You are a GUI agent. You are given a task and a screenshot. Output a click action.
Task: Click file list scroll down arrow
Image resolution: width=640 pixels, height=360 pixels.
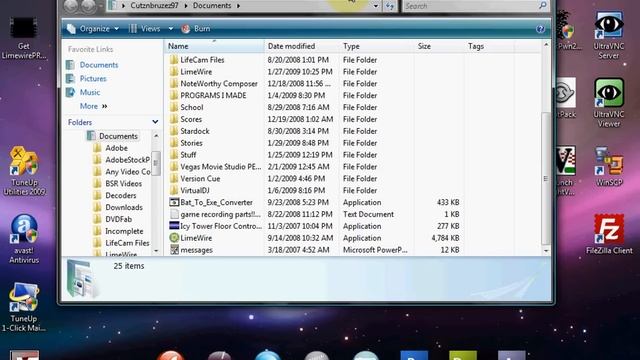point(546,251)
